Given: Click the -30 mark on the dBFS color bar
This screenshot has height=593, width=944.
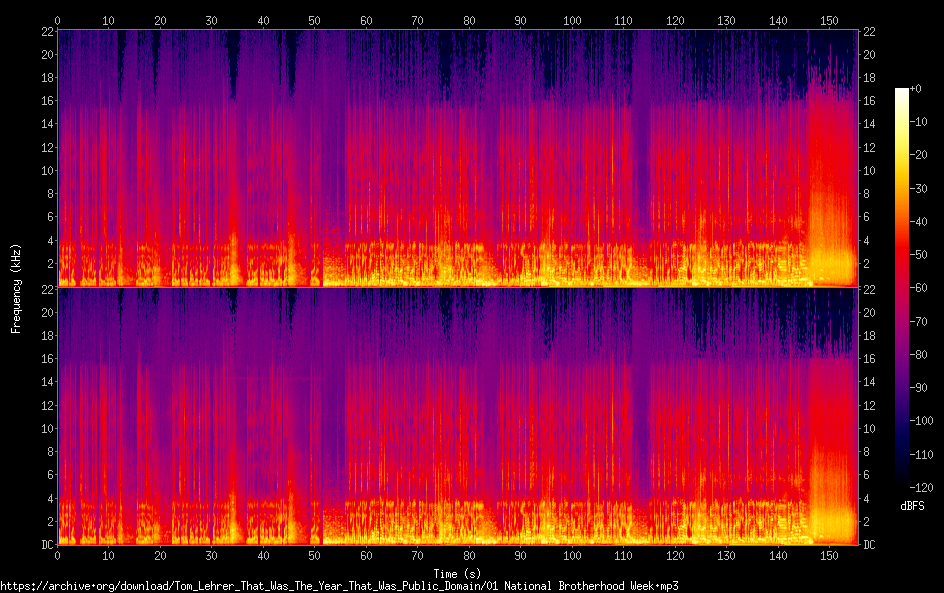Looking at the screenshot, I should (916, 190).
